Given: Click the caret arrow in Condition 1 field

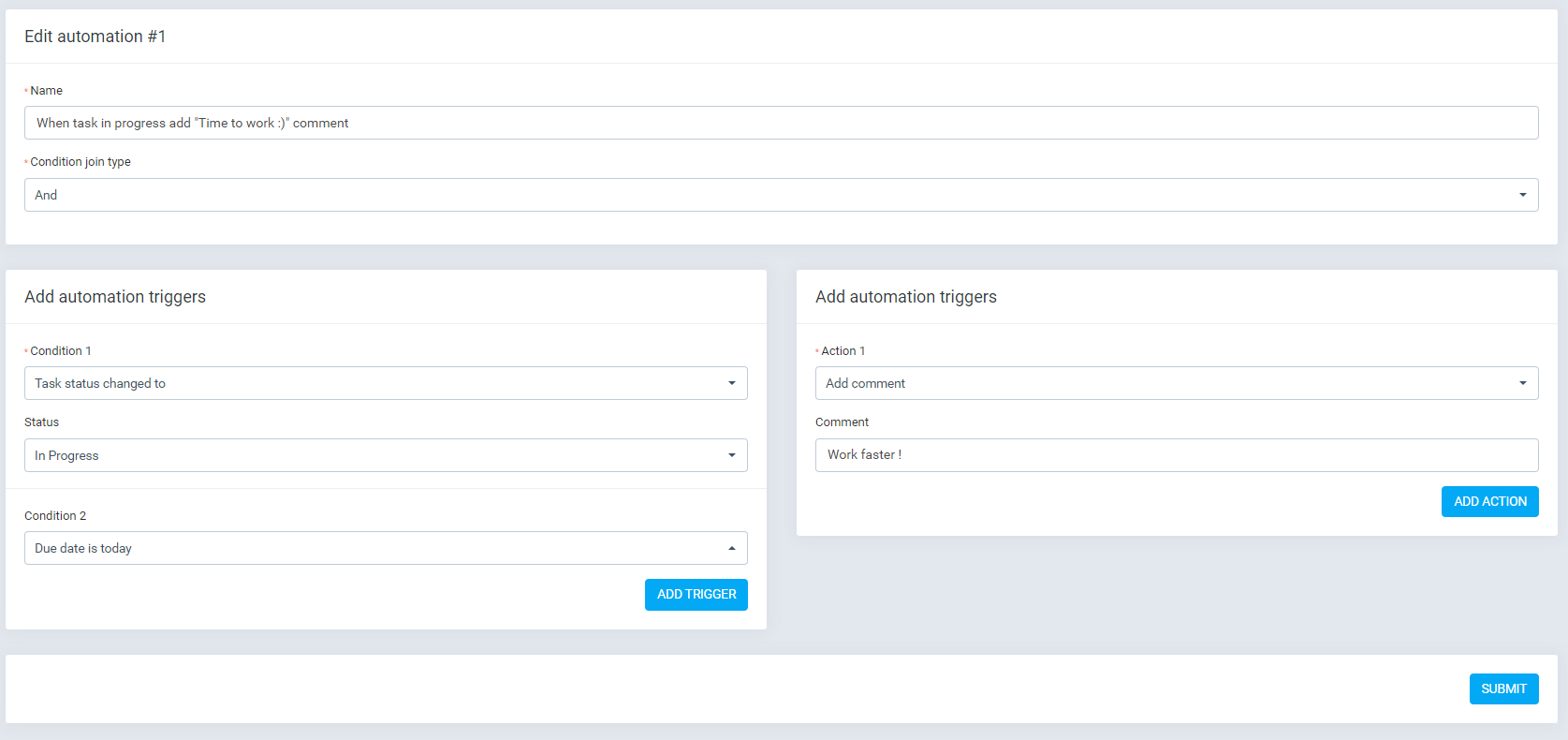Looking at the screenshot, I should pos(731,383).
